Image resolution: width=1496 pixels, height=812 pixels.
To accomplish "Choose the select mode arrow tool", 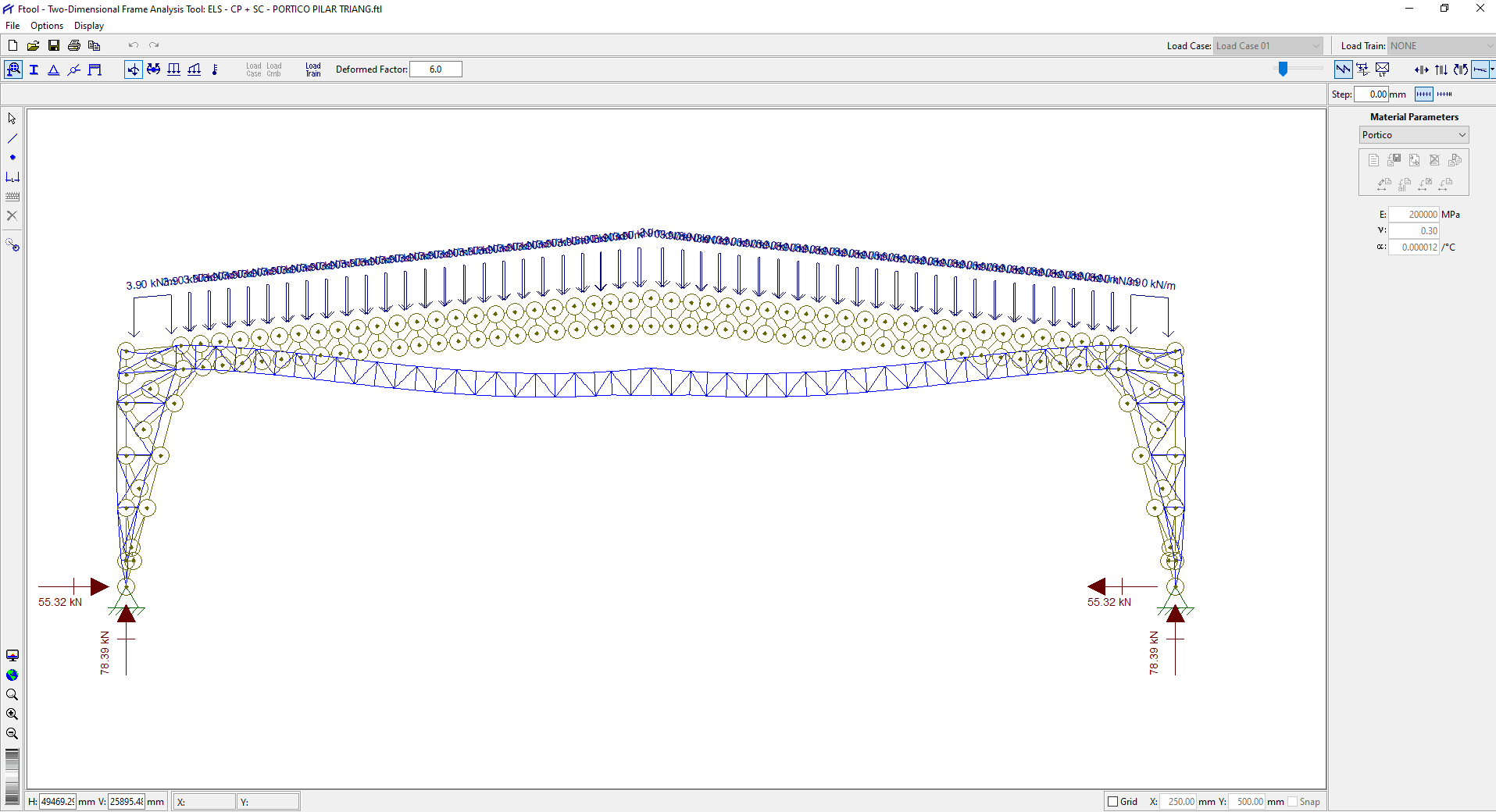I will (x=12, y=119).
